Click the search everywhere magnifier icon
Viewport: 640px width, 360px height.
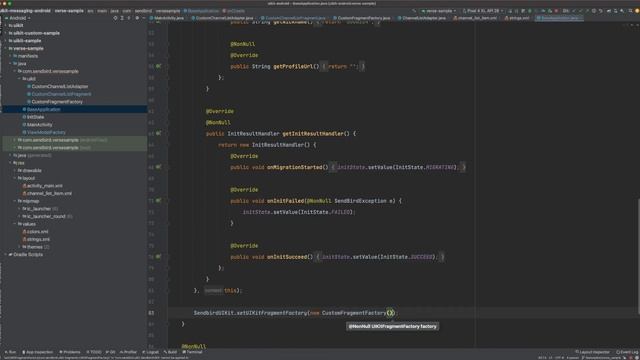[x=622, y=11]
